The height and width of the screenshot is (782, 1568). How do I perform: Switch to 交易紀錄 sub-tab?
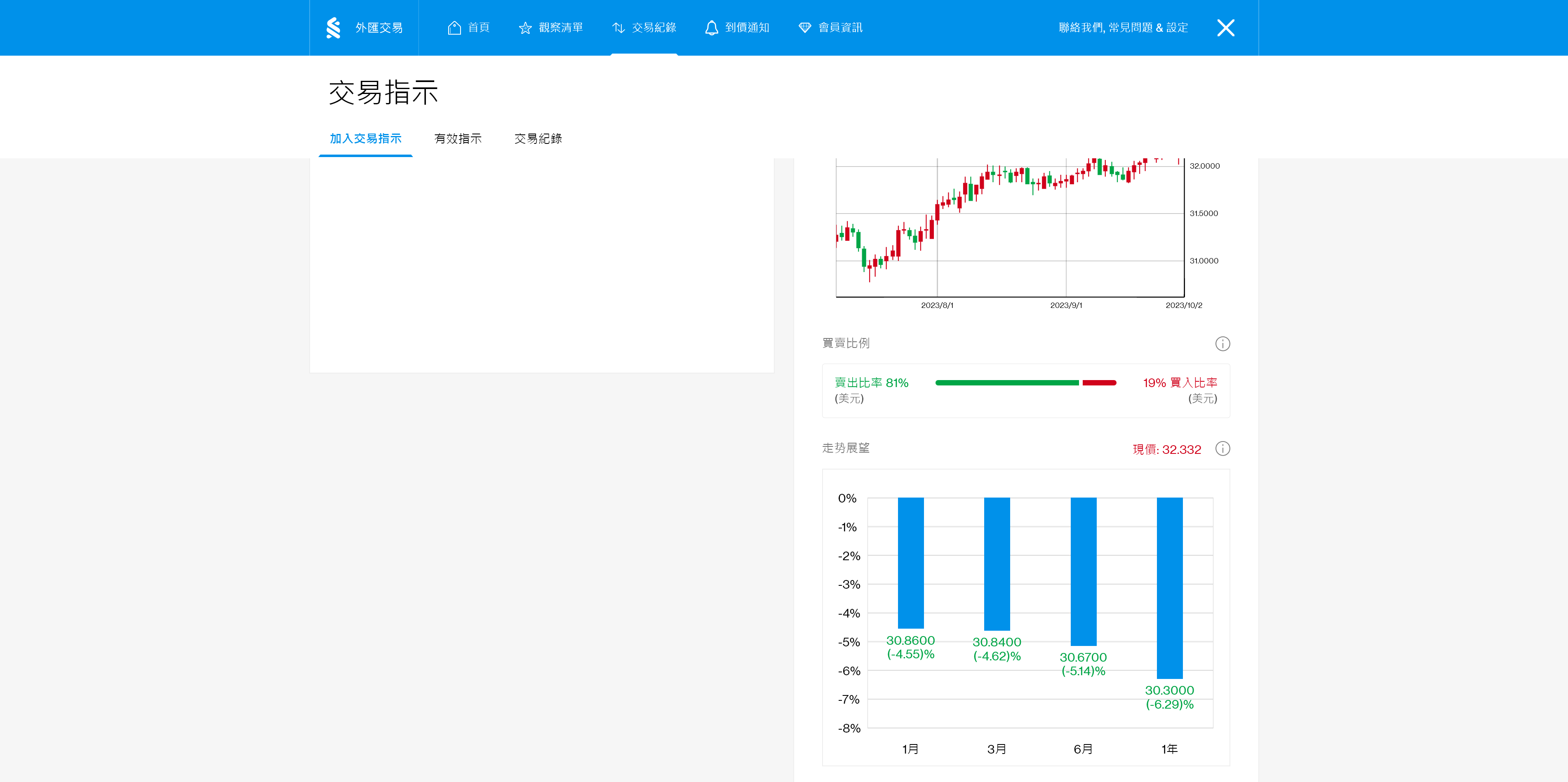point(538,139)
